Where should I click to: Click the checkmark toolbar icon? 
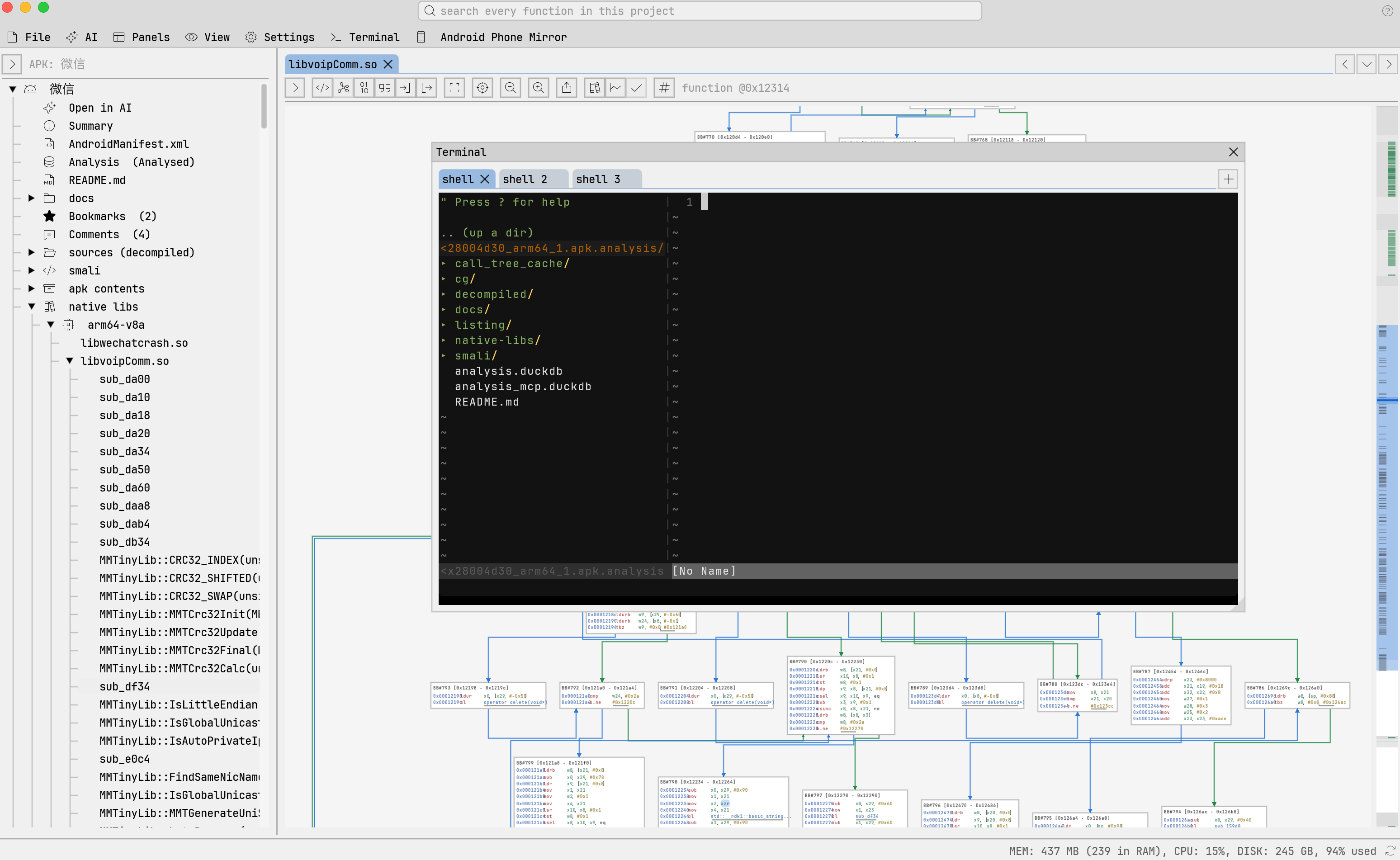pyautogui.click(x=637, y=88)
